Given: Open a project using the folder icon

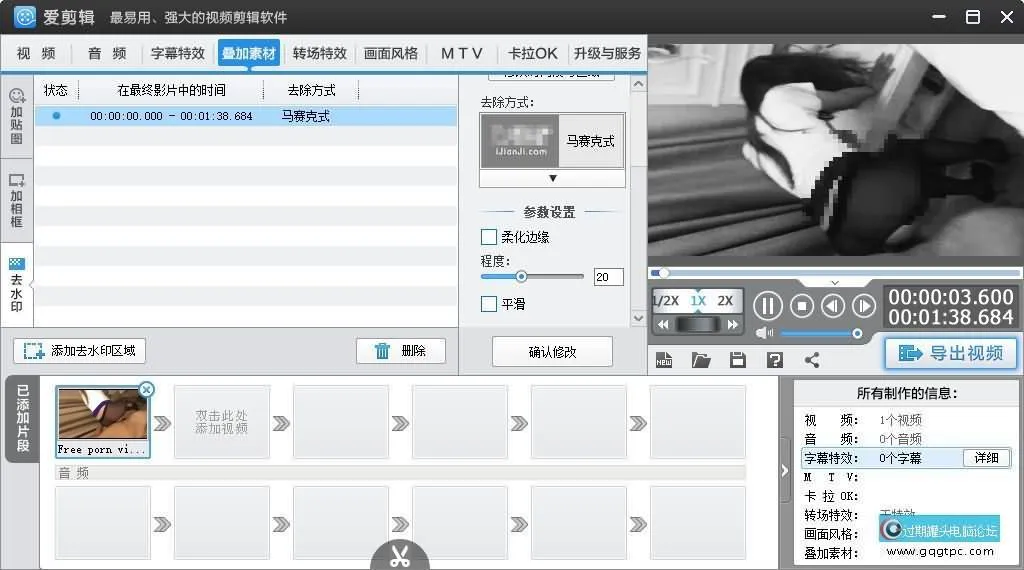Looking at the screenshot, I should [701, 360].
